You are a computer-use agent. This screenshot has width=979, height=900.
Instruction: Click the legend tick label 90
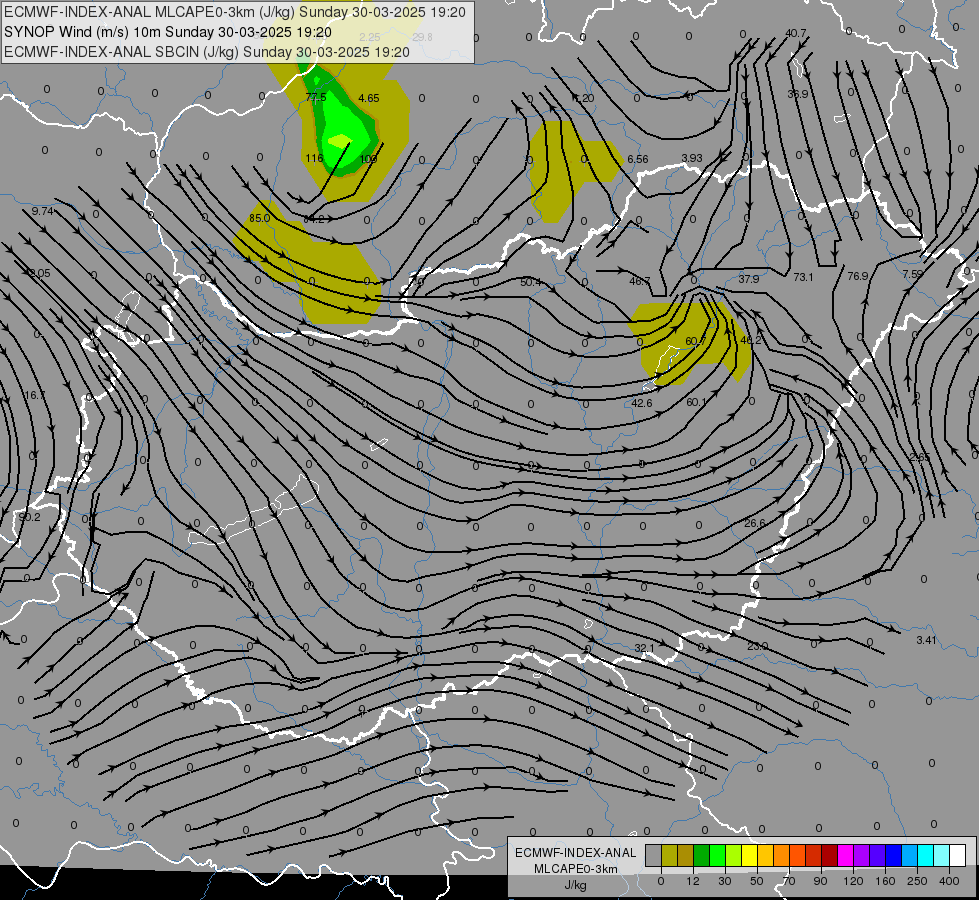coord(820,881)
